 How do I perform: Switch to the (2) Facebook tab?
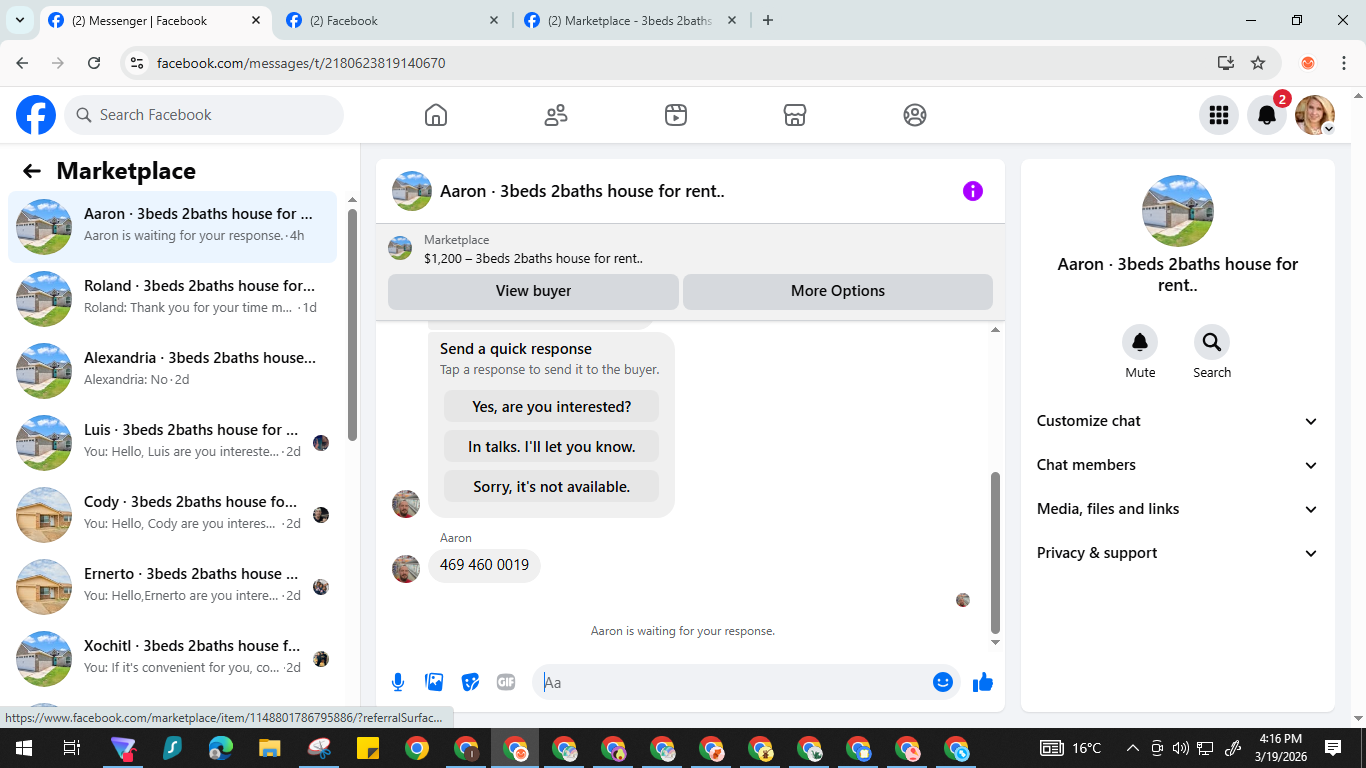[x=393, y=20]
